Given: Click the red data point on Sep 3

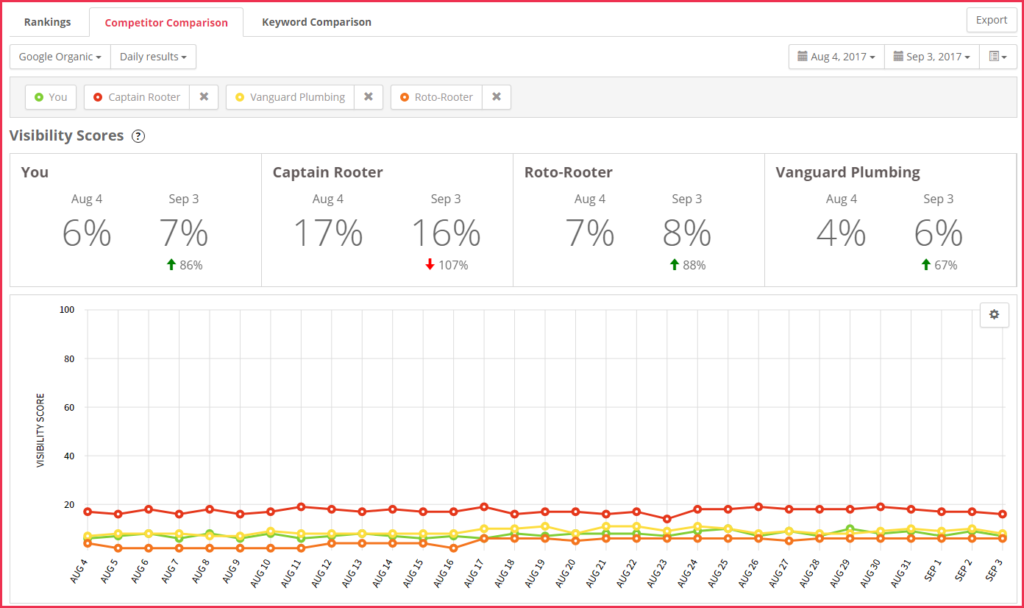Looking at the screenshot, I should (x=1002, y=514).
